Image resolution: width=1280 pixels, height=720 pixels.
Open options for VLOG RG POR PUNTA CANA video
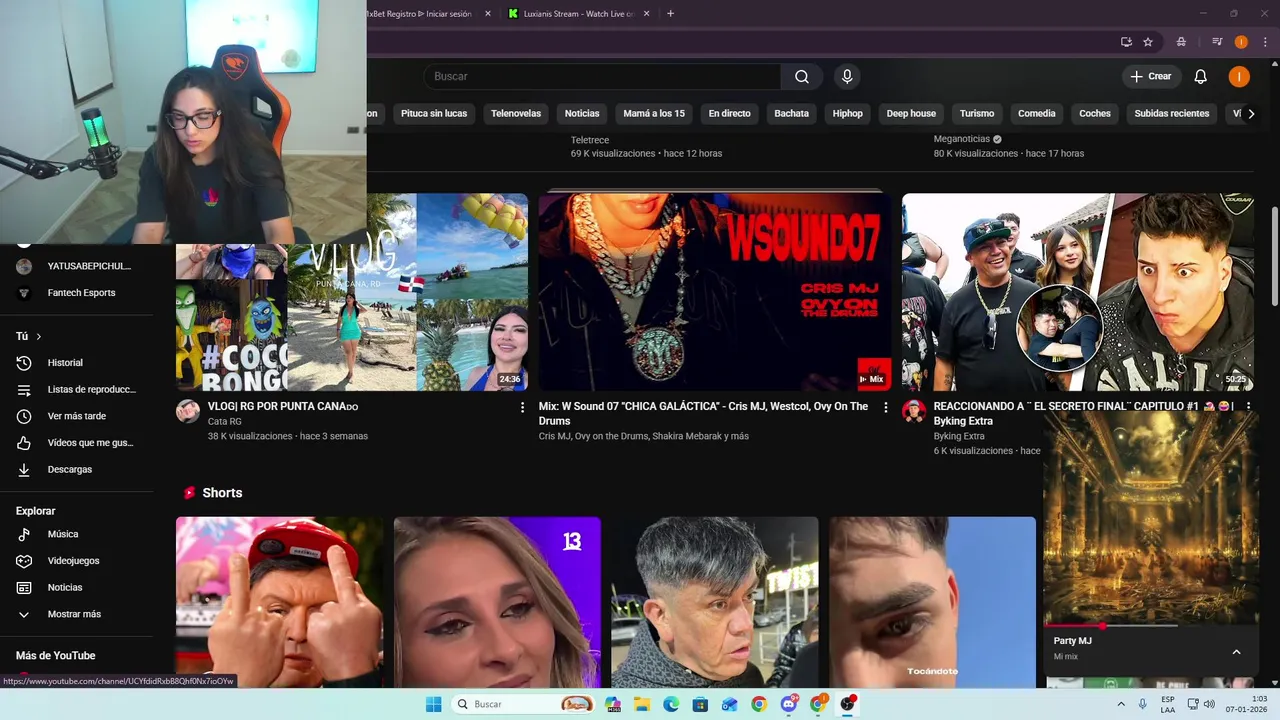[x=522, y=407]
